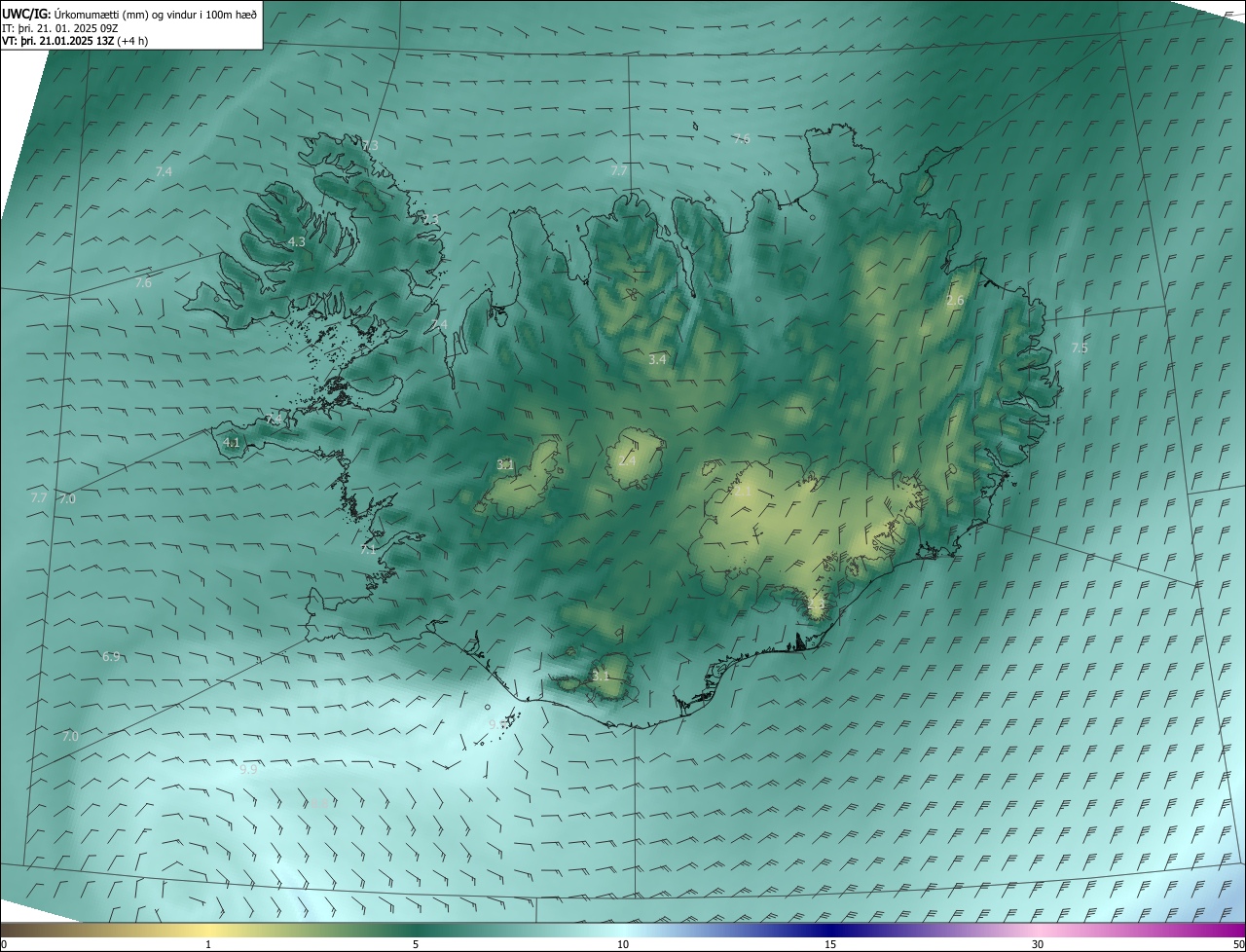Click the 50 end of the color legend

(1238, 944)
